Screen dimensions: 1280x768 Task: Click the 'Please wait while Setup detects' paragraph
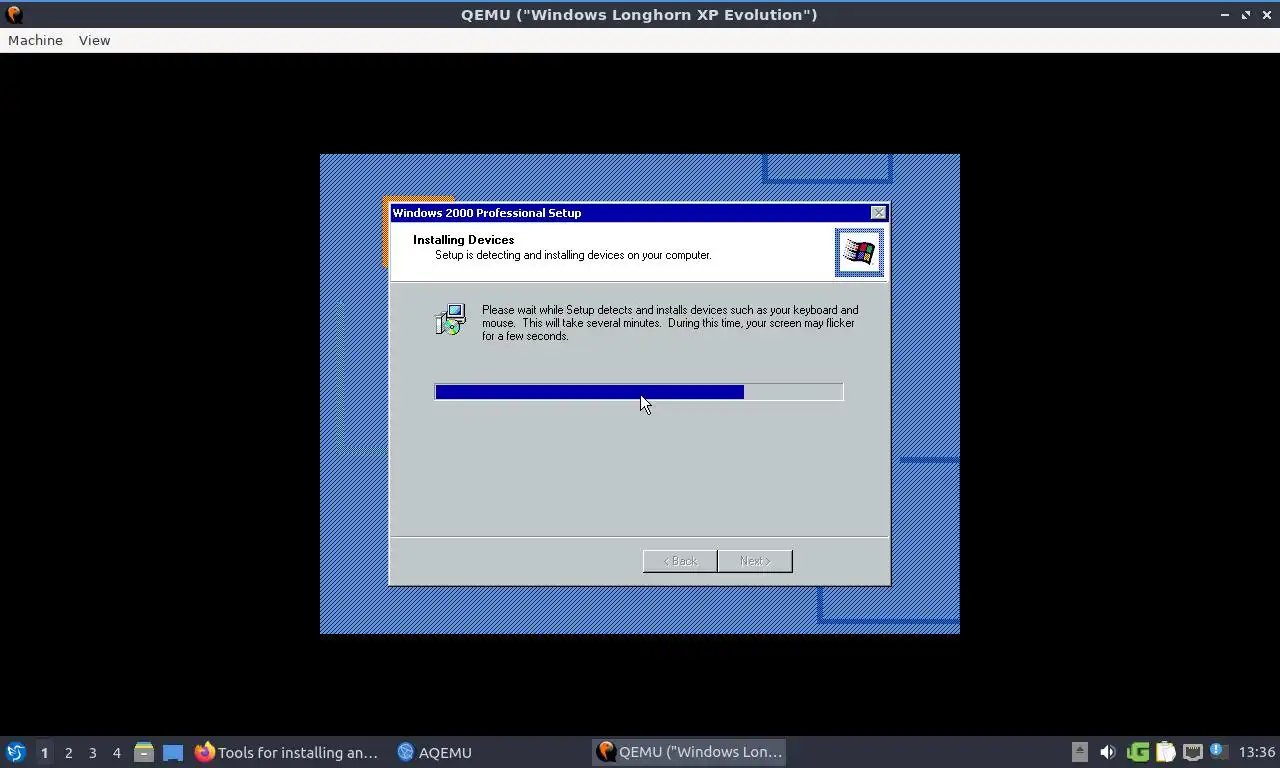670,323
